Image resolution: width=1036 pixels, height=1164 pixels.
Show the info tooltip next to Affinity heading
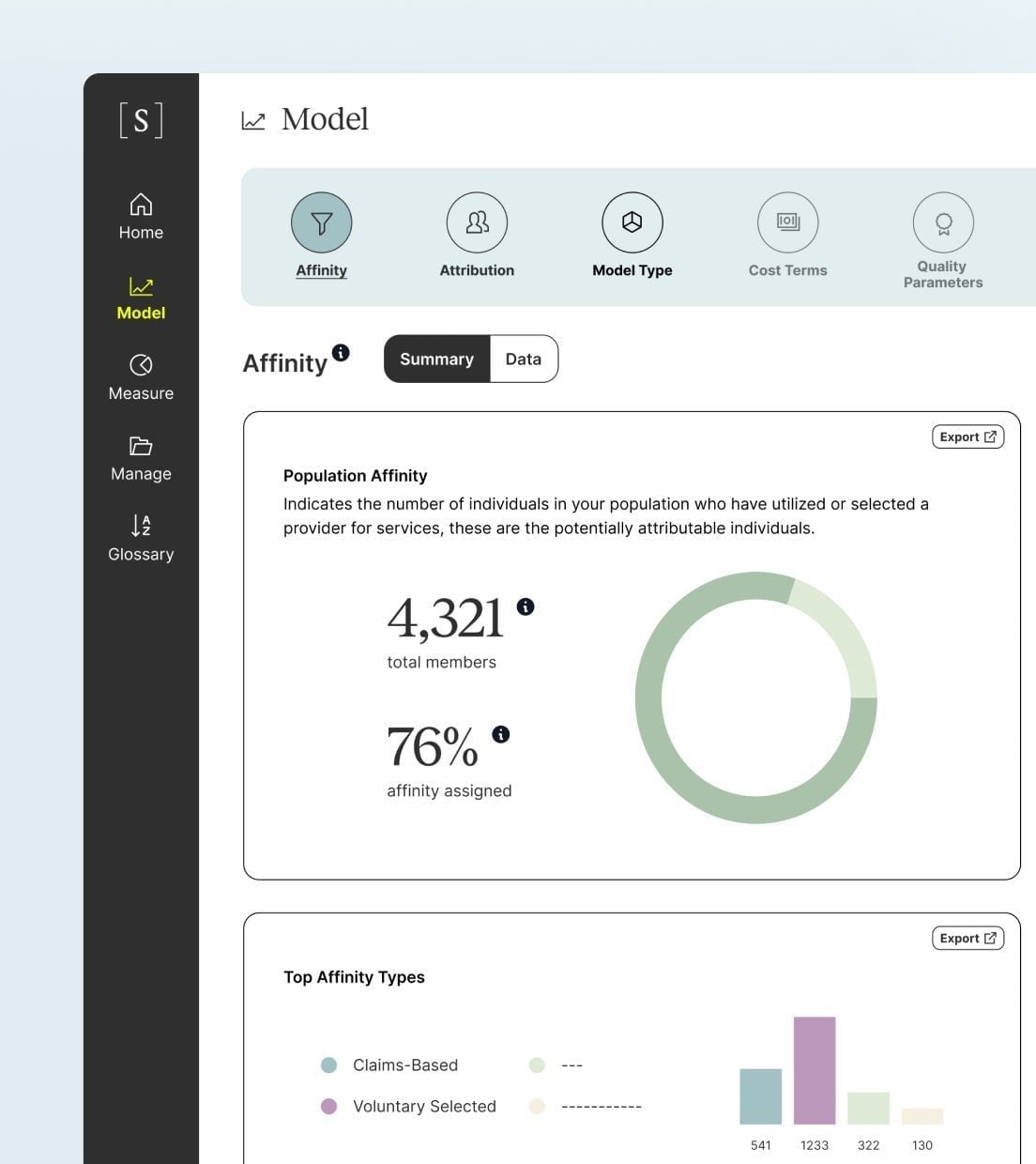[x=342, y=351]
